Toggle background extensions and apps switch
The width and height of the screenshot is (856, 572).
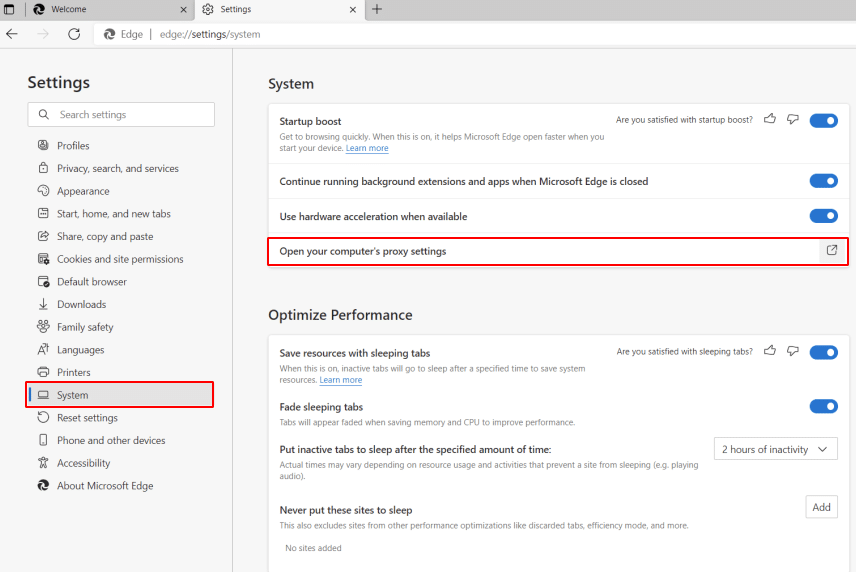pyautogui.click(x=823, y=181)
